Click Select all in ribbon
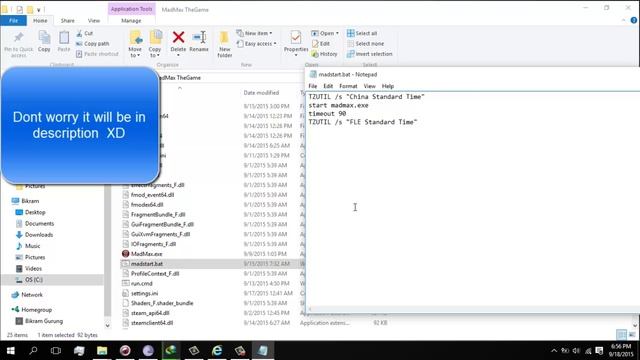Viewport: 640px width, 360px height. click(x=362, y=33)
